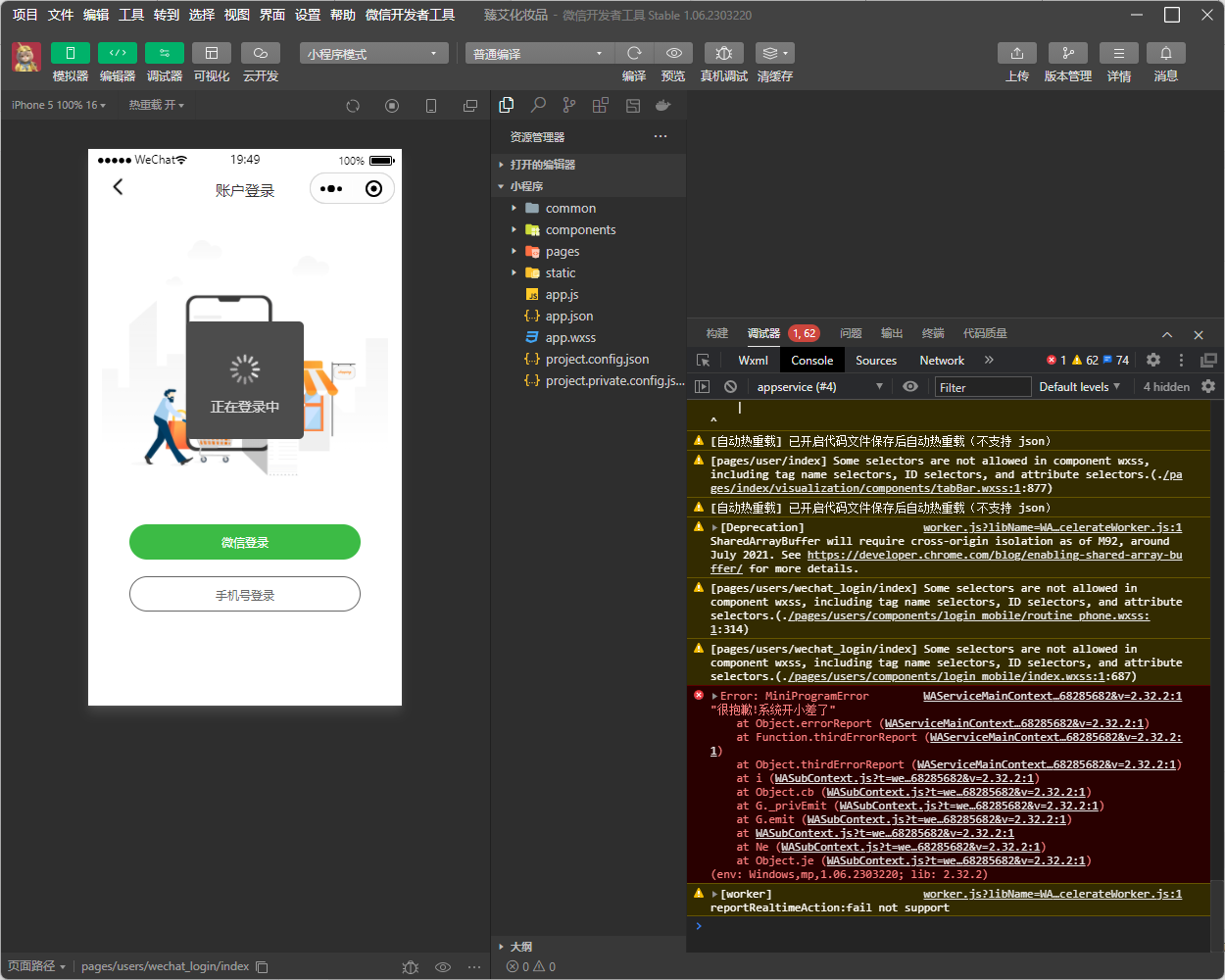Open the 设置 menu
This screenshot has width=1225, height=980.
point(308,15)
